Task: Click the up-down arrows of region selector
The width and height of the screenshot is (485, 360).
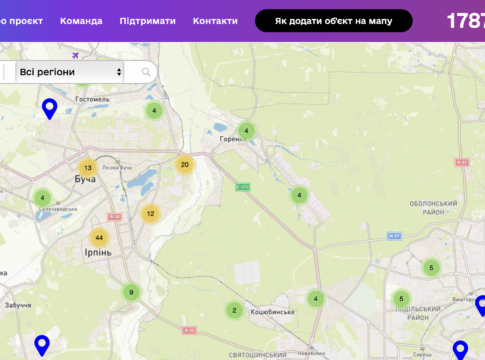Action: point(119,72)
